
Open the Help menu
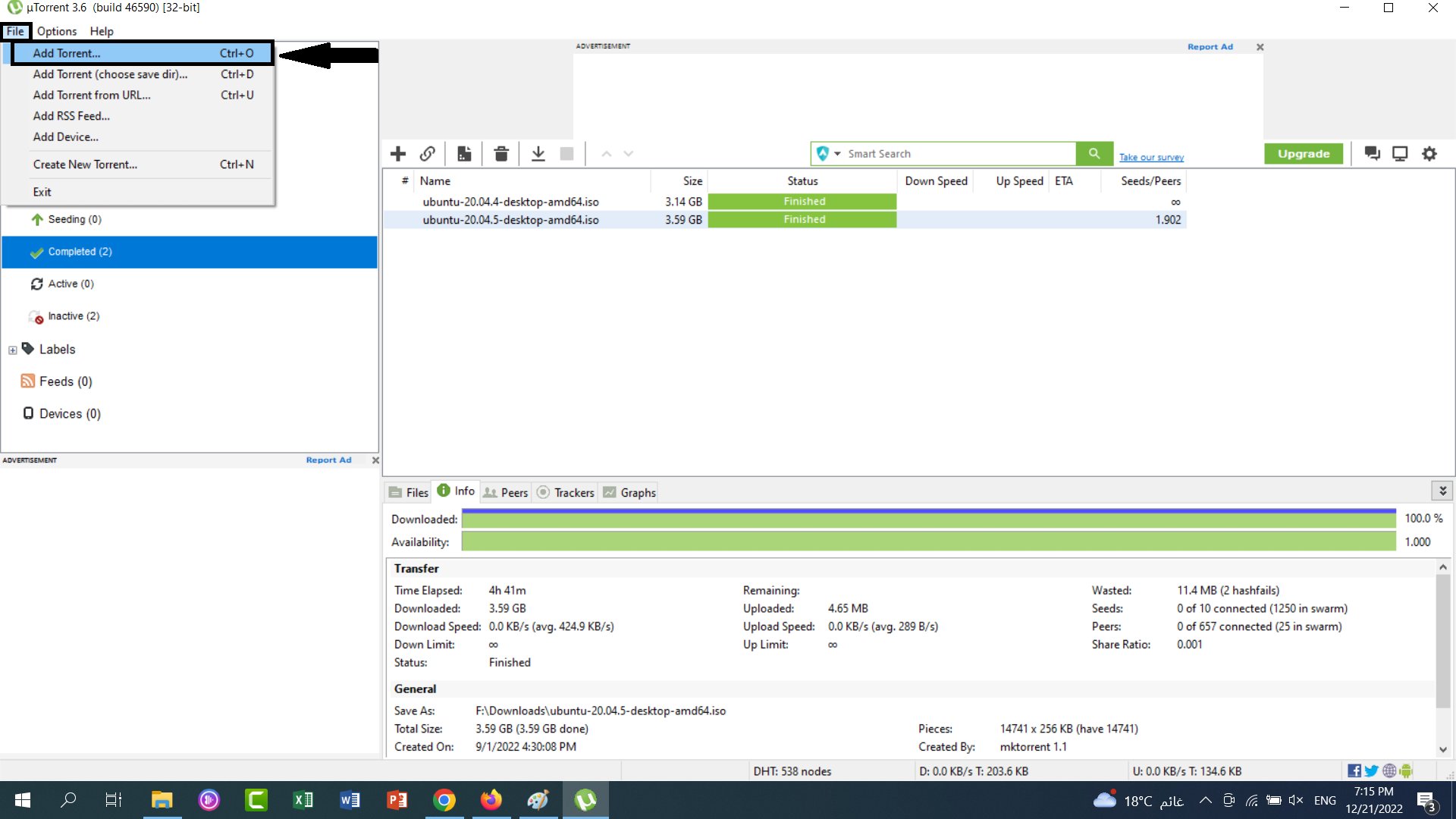pos(102,31)
